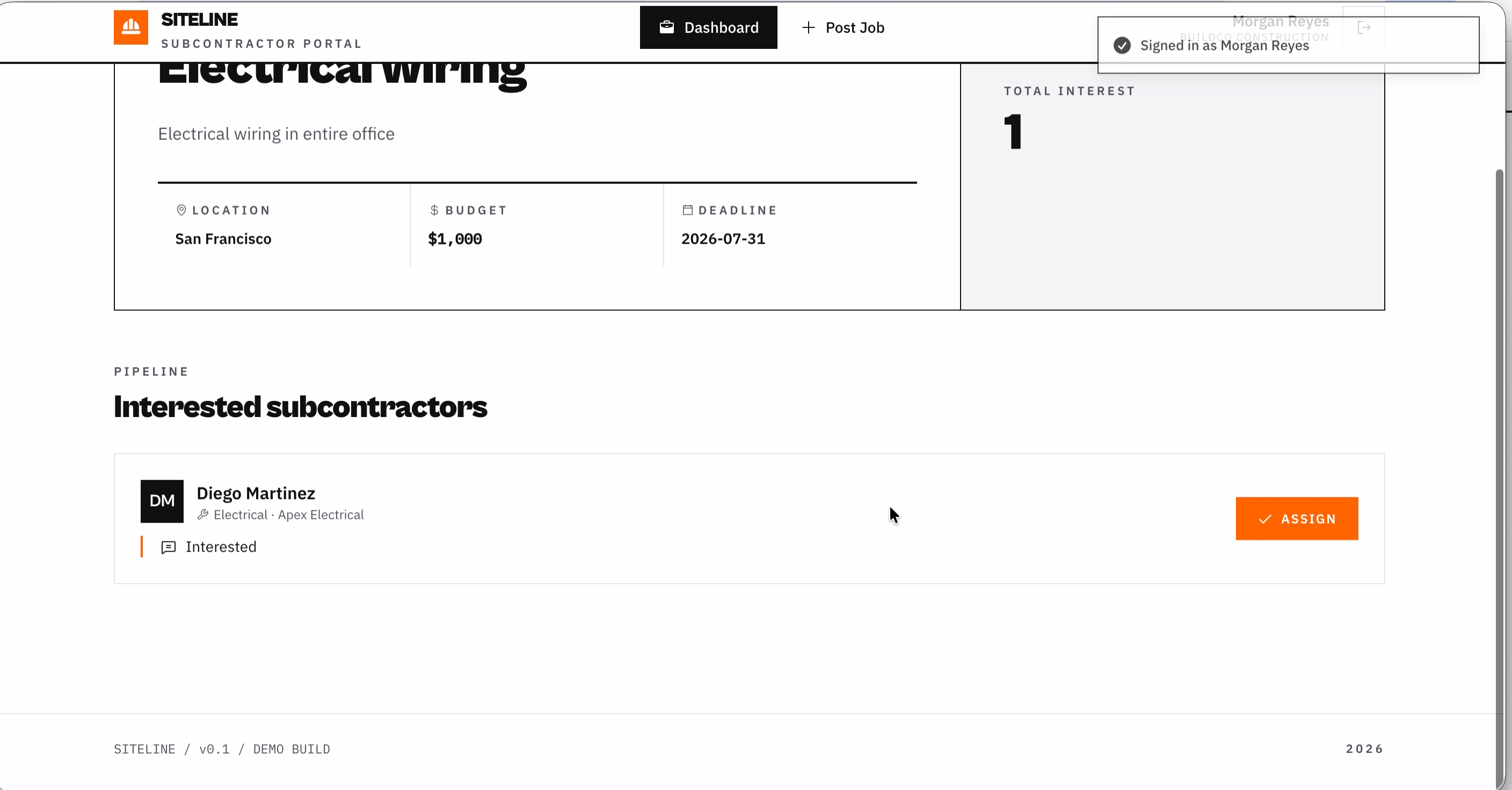The image size is (1512, 790).
Task: Click the Total Interest count
Action: click(x=1013, y=132)
